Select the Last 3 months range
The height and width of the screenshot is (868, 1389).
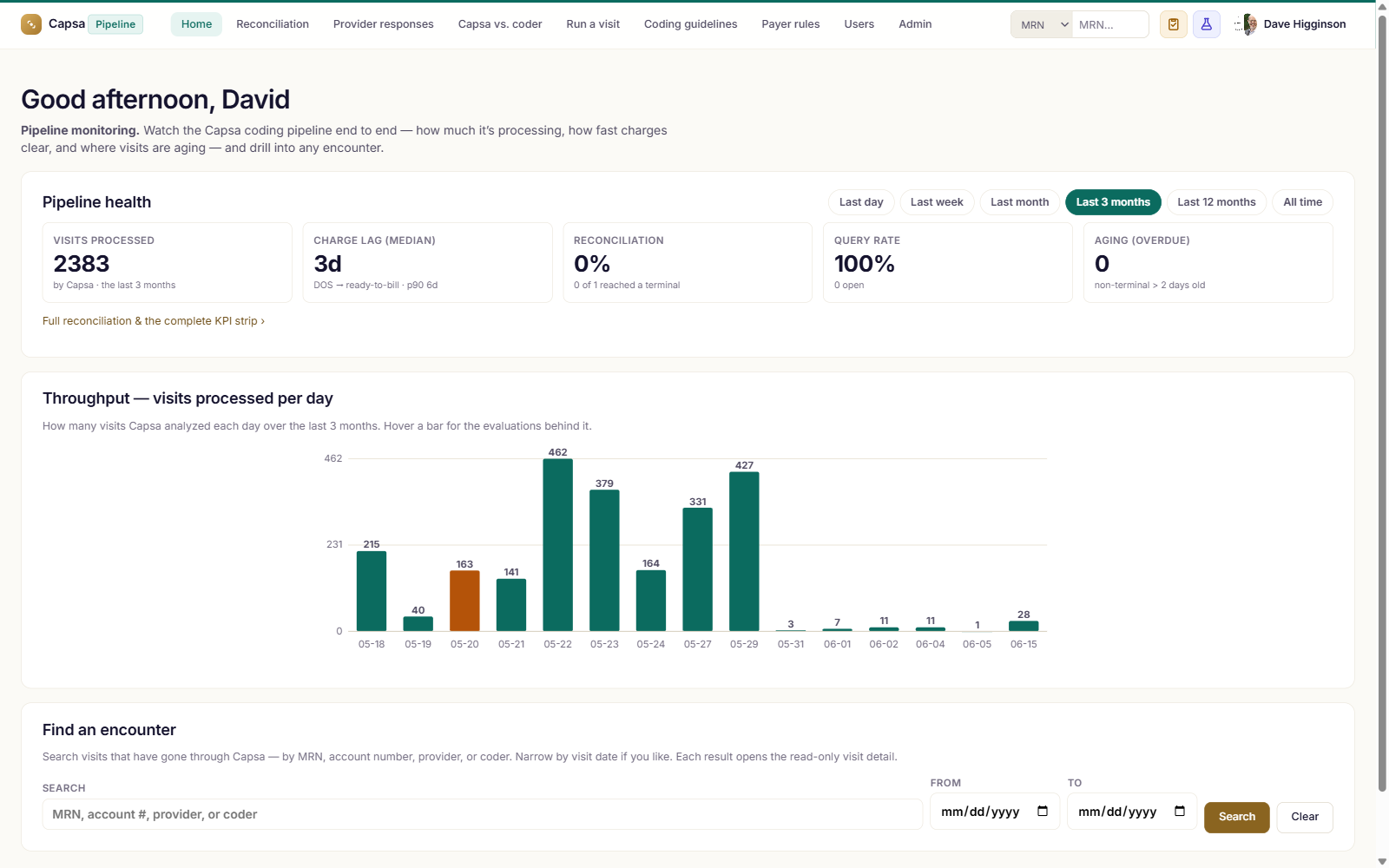point(1113,202)
